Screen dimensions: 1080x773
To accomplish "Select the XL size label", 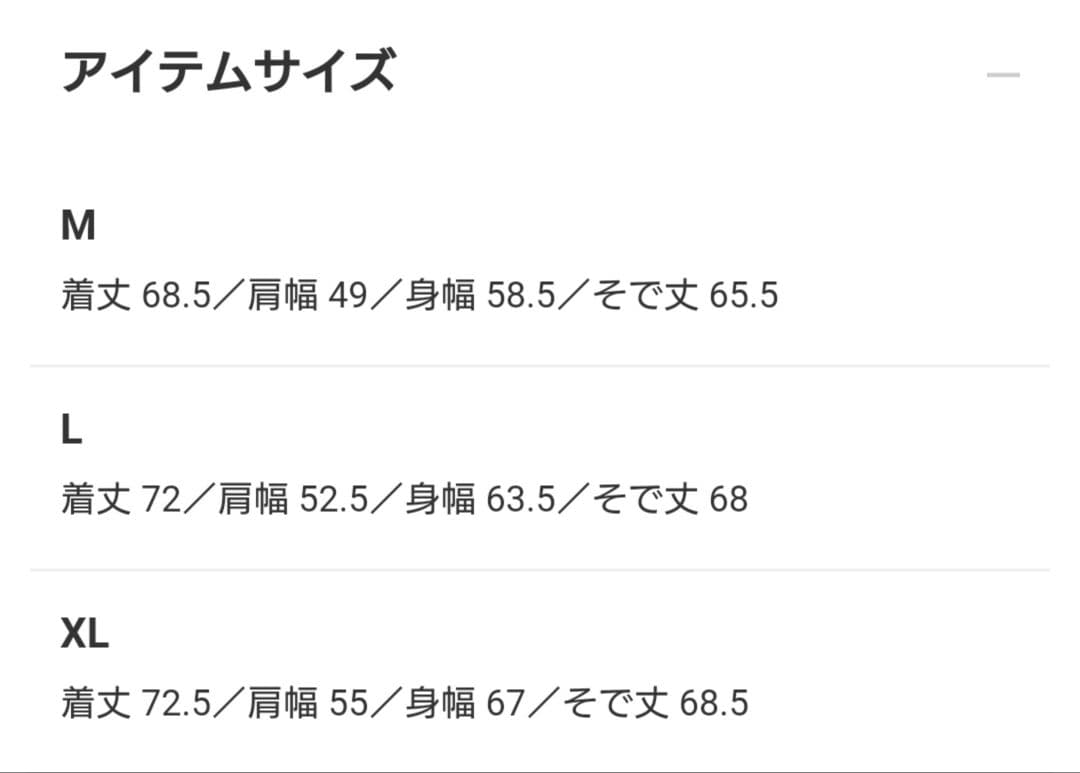I will (85, 634).
